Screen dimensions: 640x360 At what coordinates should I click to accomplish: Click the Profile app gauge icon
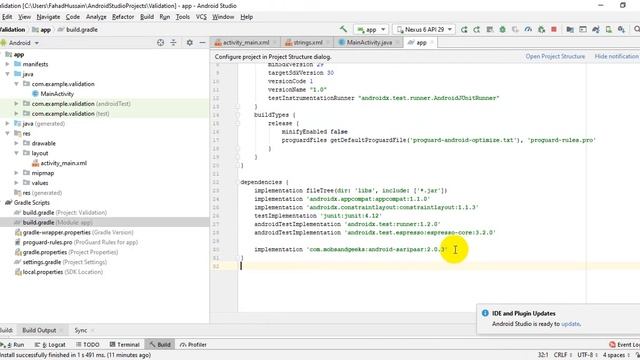tap(528, 29)
